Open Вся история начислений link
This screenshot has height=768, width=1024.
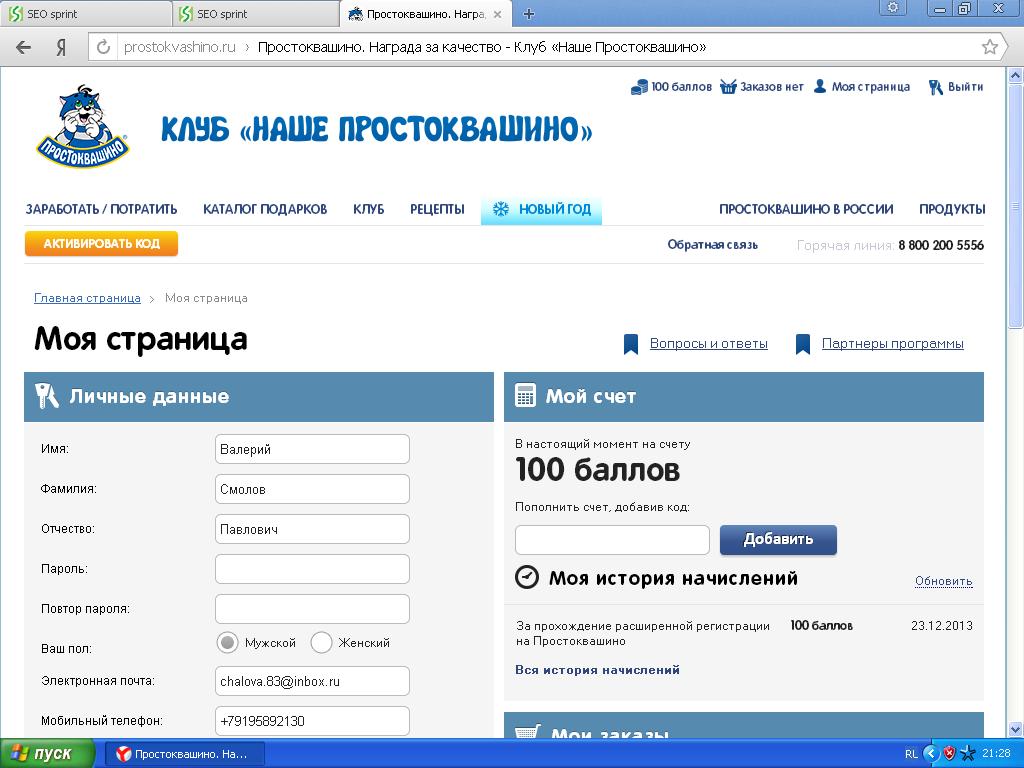pos(598,669)
